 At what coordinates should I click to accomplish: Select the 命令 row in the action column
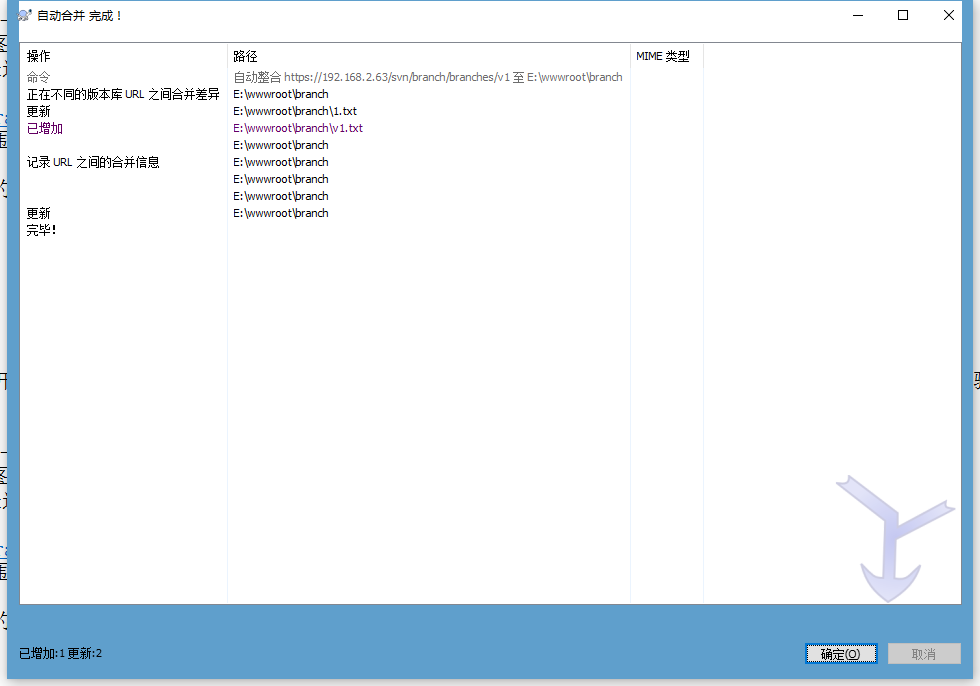point(38,77)
